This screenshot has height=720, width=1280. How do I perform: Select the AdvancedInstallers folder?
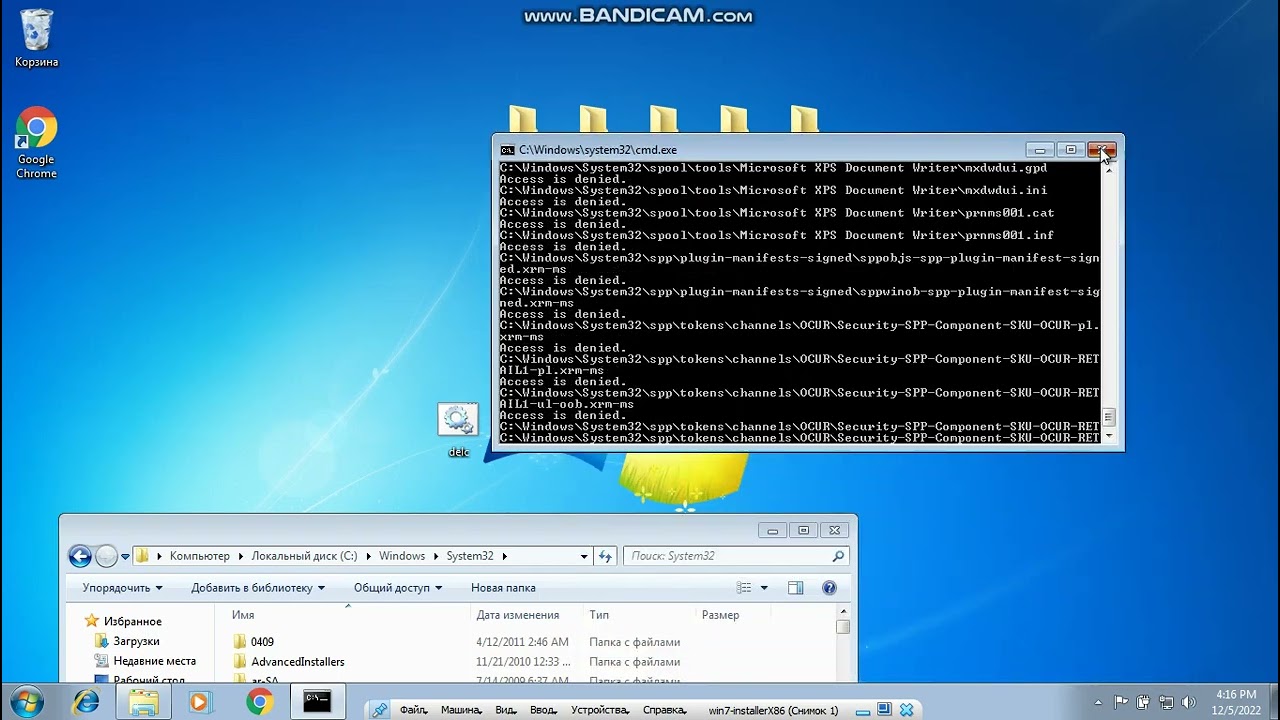[x=288, y=662]
